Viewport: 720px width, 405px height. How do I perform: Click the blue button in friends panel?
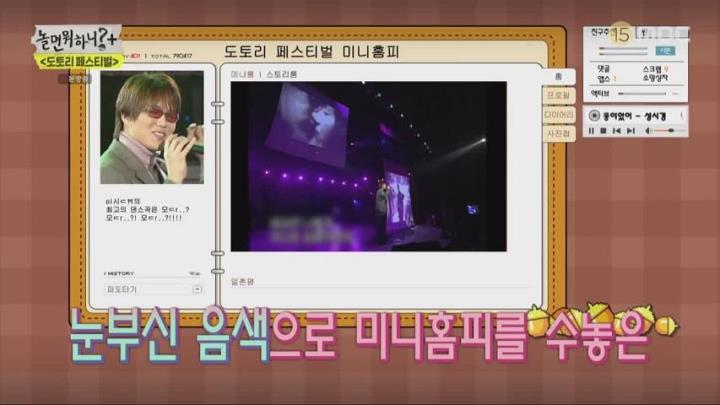[665, 51]
